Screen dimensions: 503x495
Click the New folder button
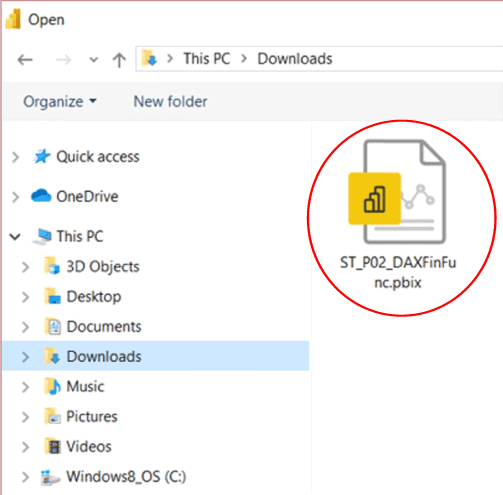pos(170,101)
